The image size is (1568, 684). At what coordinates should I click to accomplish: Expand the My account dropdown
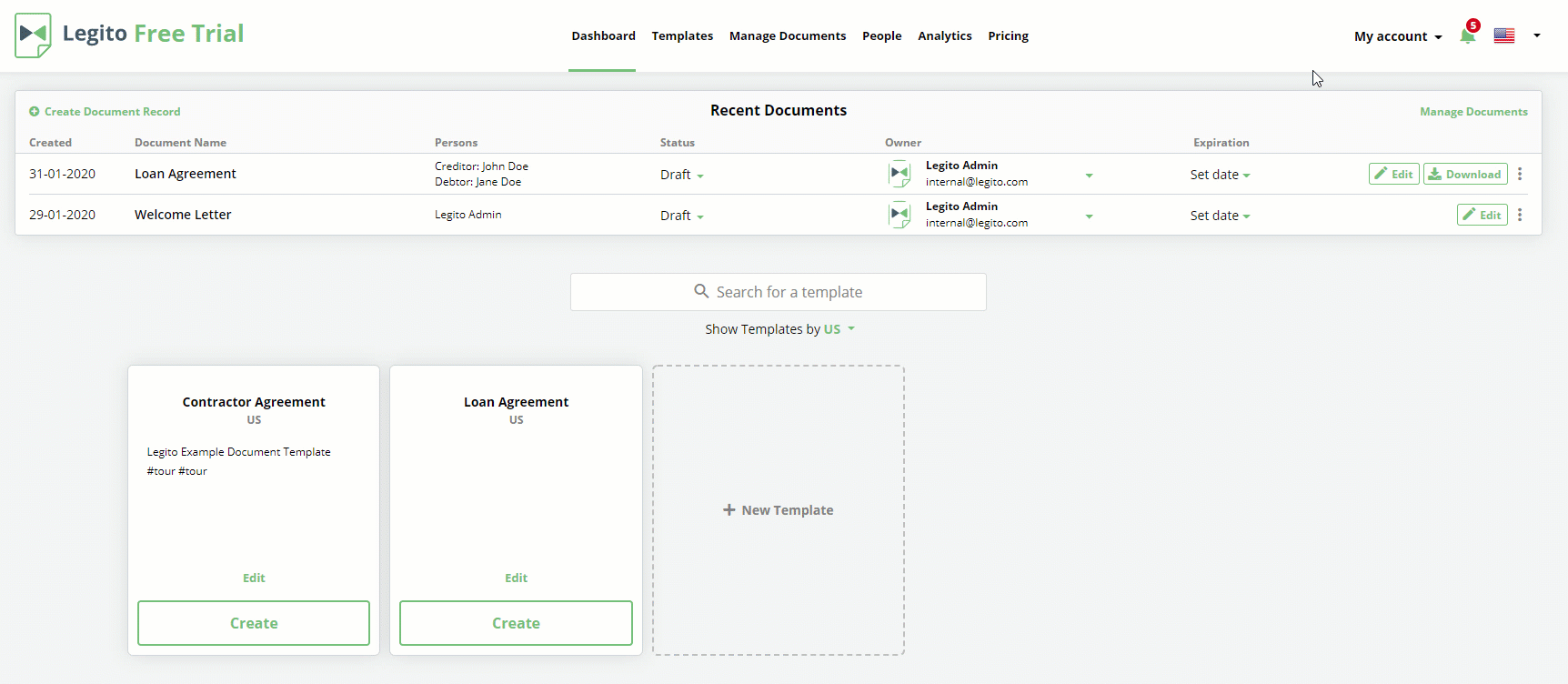(1397, 36)
